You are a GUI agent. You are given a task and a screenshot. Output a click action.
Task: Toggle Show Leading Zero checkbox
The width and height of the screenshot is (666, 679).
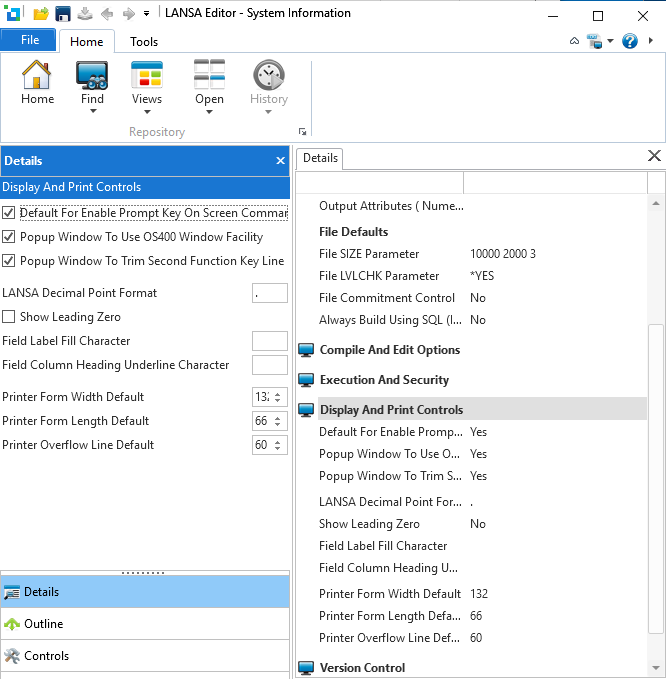click(9, 317)
